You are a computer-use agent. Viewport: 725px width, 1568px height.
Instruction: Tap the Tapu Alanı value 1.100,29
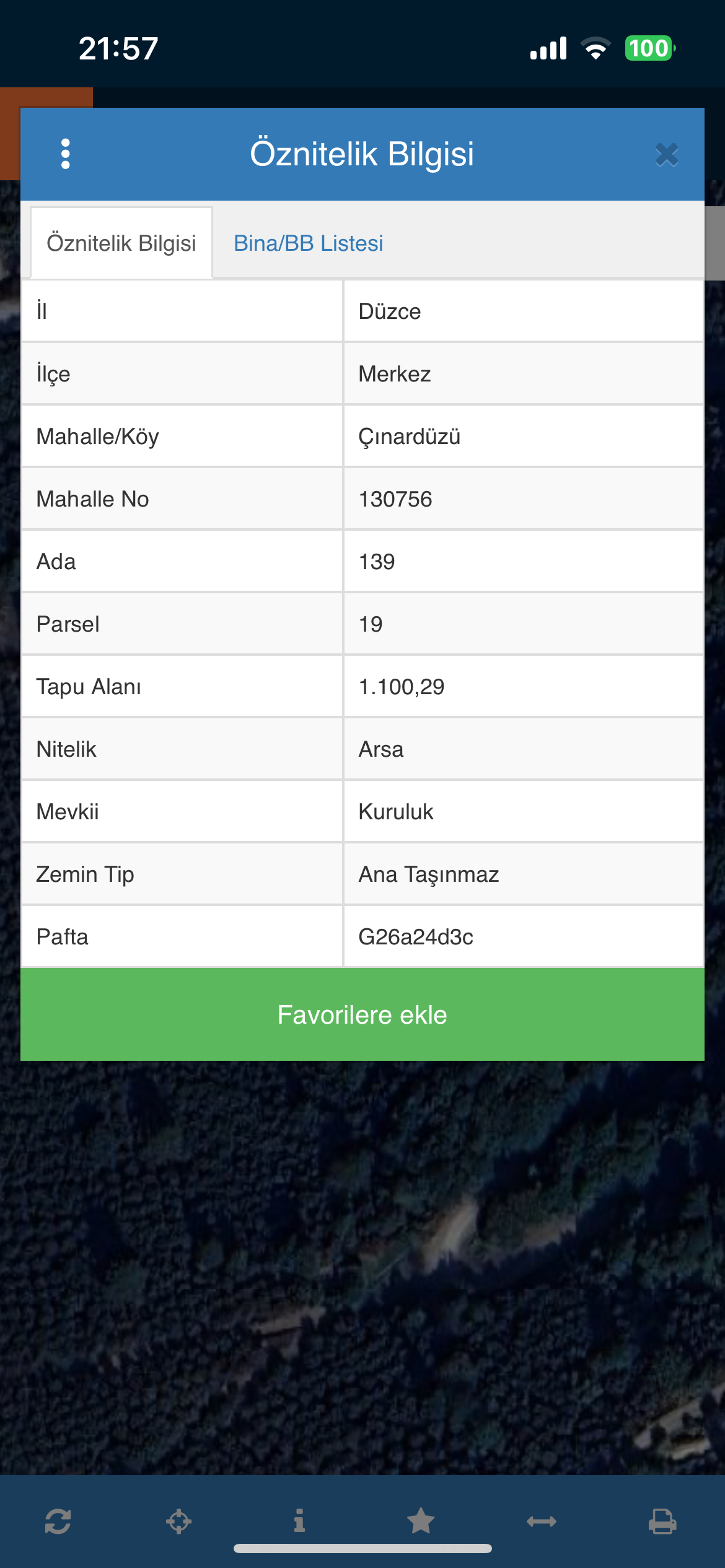click(523, 687)
